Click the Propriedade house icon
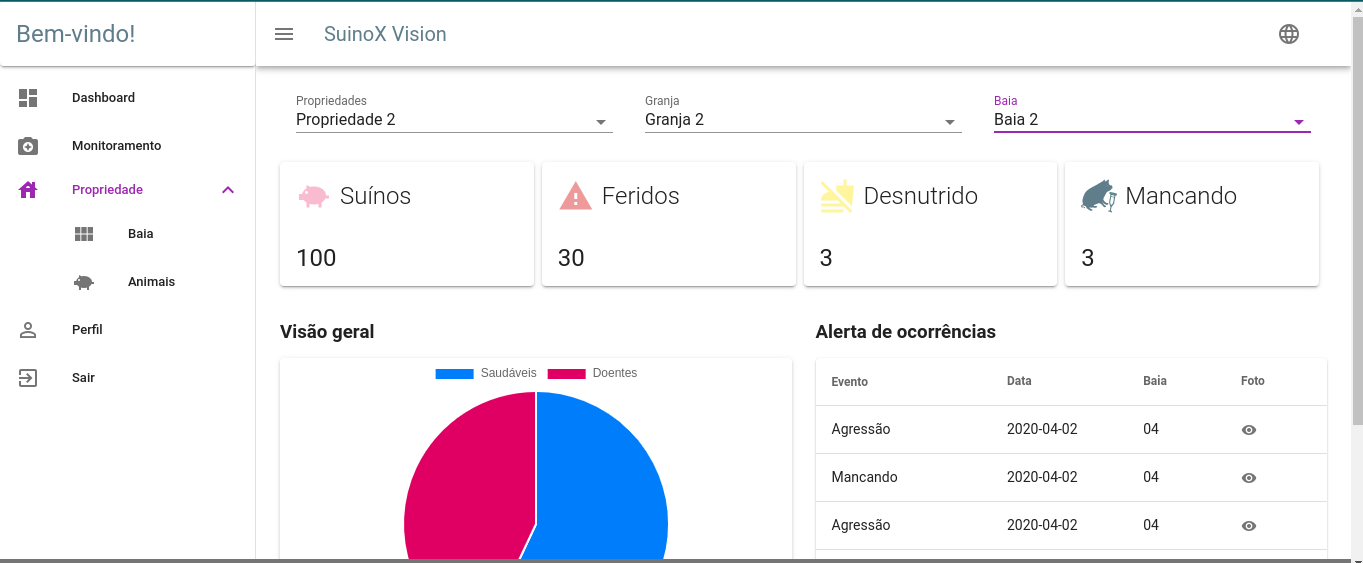1363x563 pixels. [28, 190]
